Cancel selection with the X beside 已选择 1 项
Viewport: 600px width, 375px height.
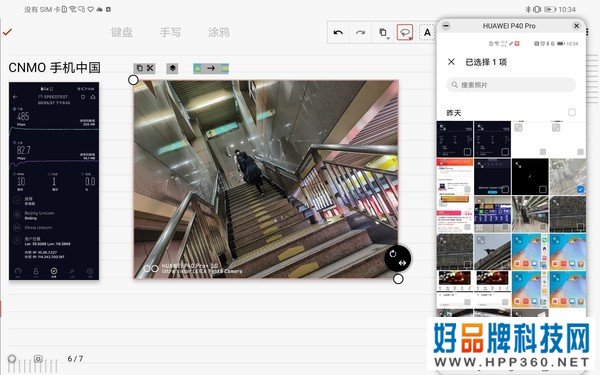pyautogui.click(x=452, y=62)
